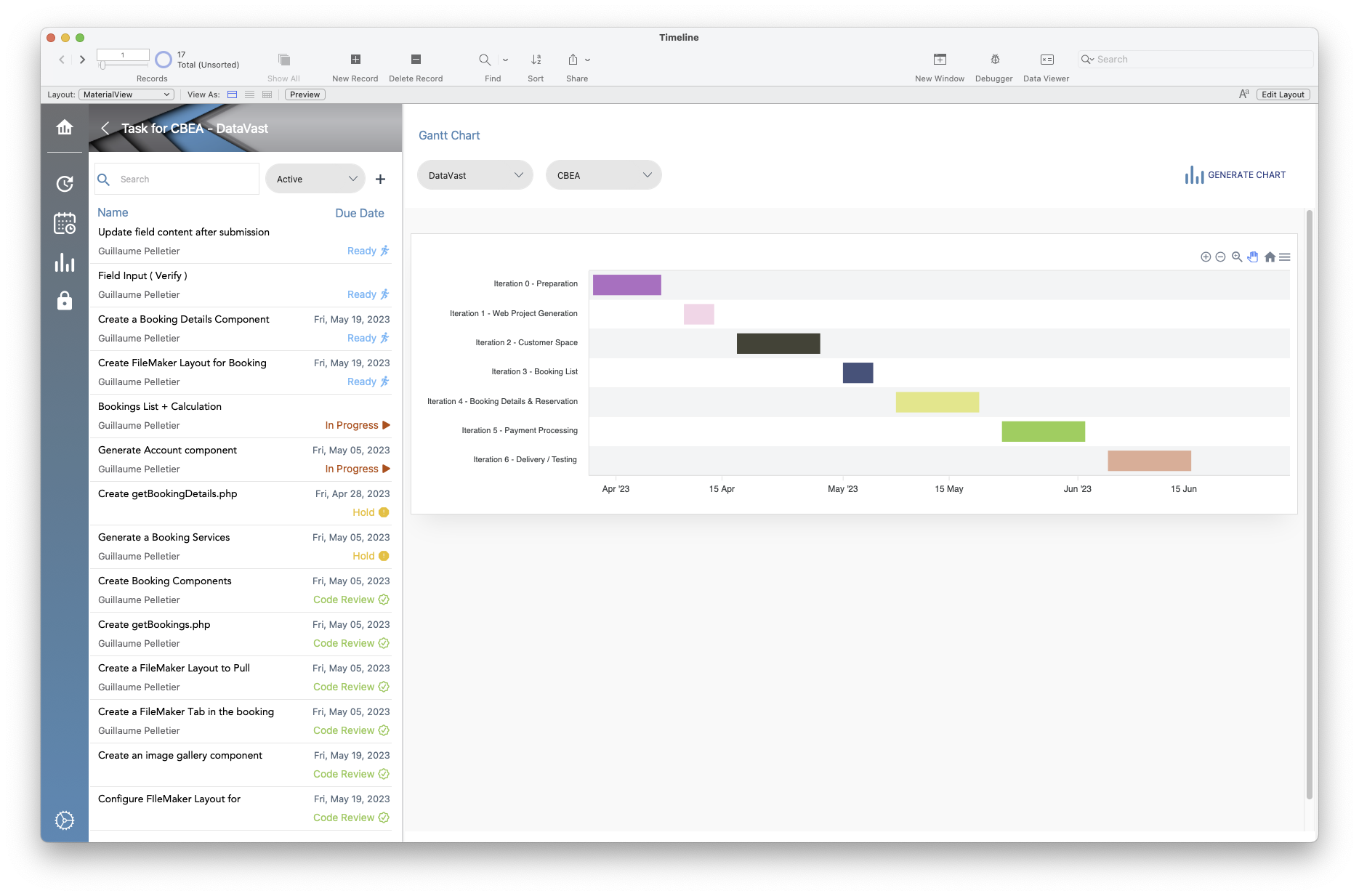The height and width of the screenshot is (896, 1359).
Task: Open the CBEA dropdown
Action: click(603, 174)
